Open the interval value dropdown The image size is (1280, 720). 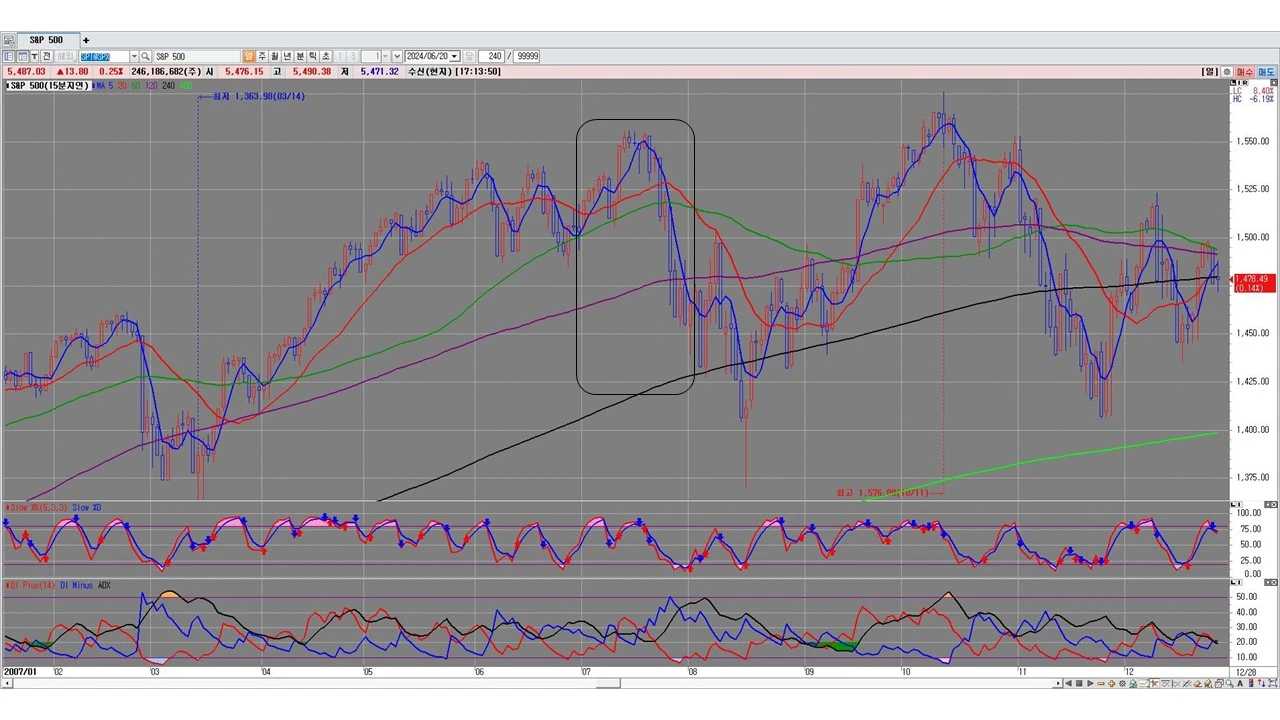point(384,57)
